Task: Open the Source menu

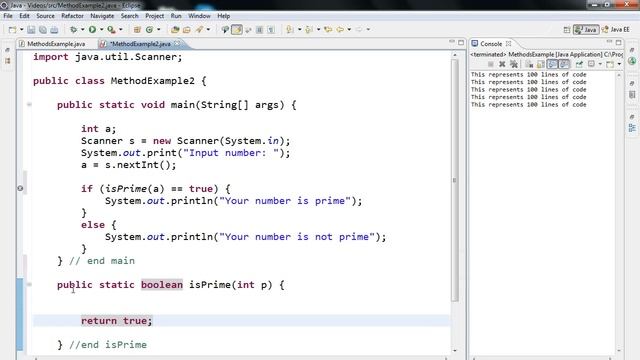Action: click(x=45, y=16)
